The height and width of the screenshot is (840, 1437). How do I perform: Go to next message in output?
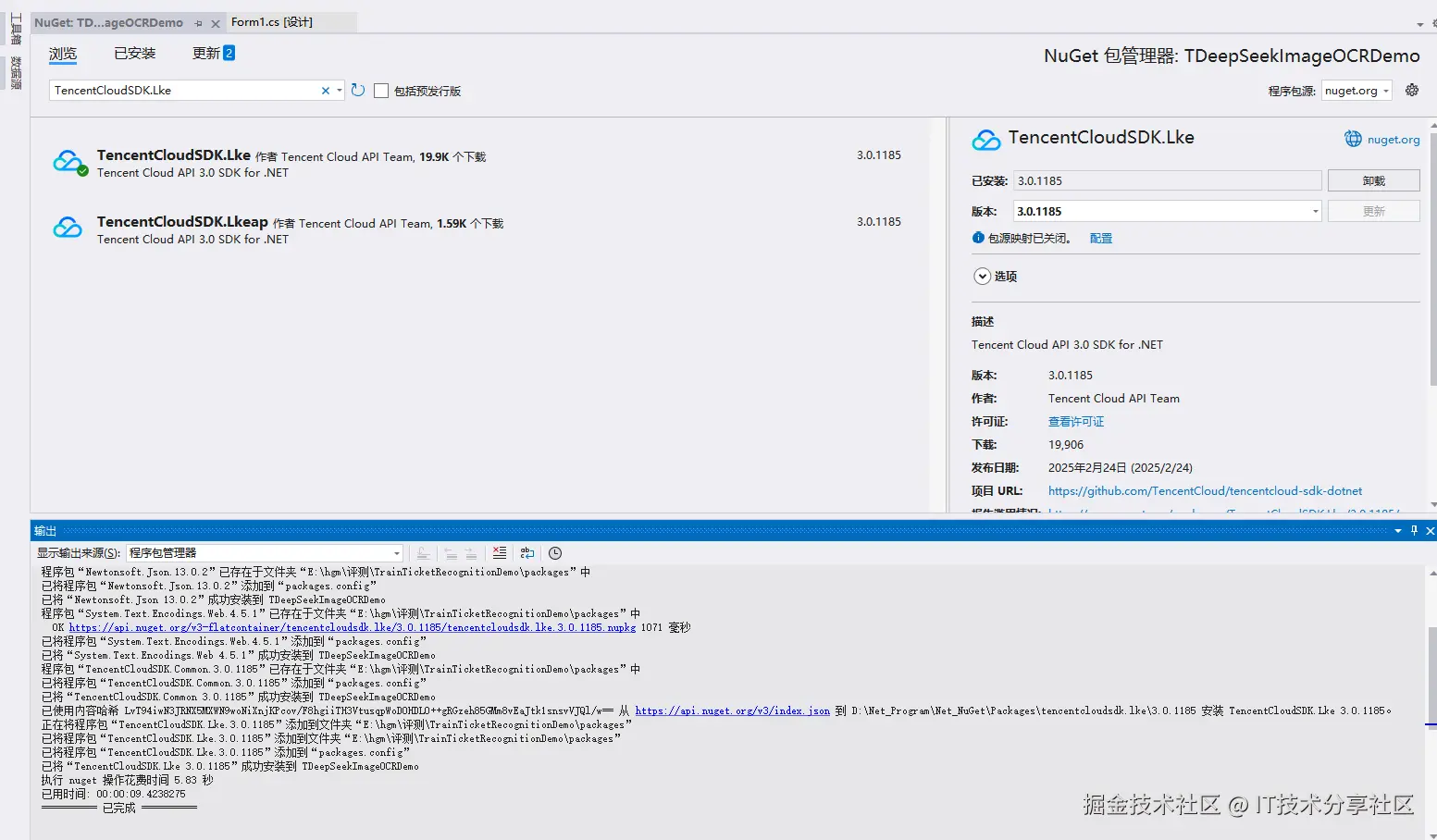coord(471,553)
